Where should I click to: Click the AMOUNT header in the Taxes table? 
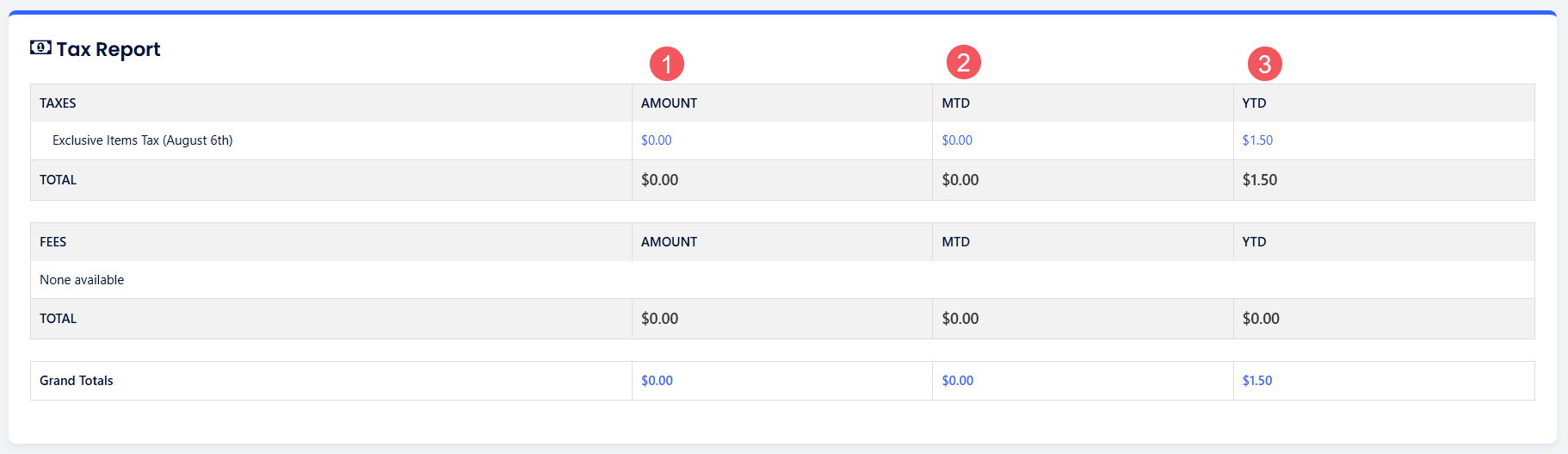click(669, 103)
